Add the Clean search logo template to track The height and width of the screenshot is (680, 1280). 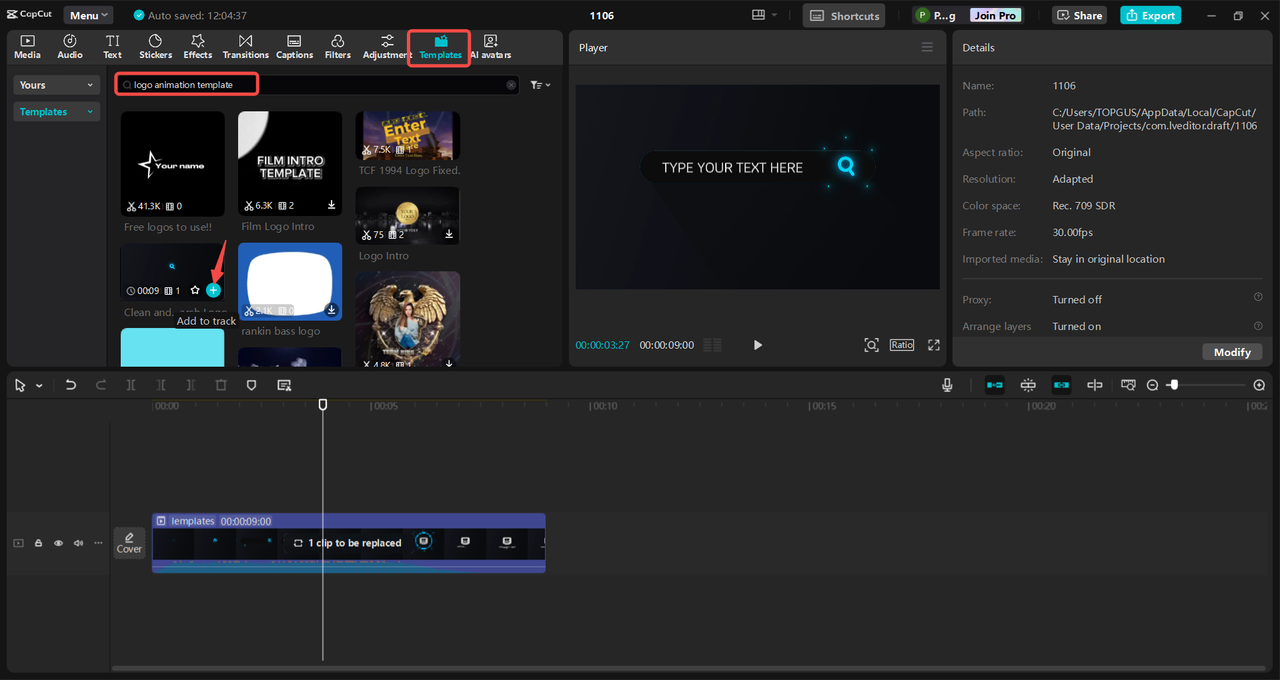pyautogui.click(x=213, y=290)
